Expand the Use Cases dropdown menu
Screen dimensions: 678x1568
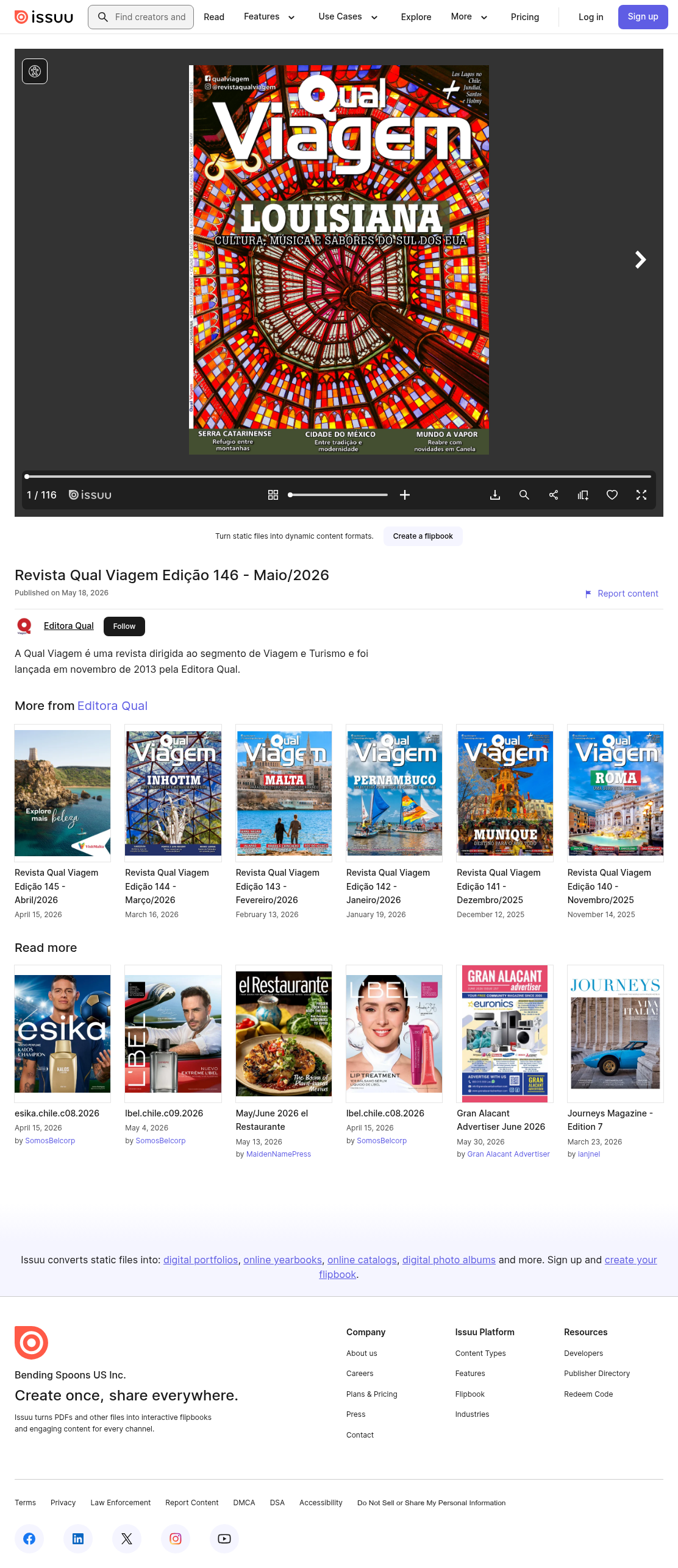pos(348,17)
